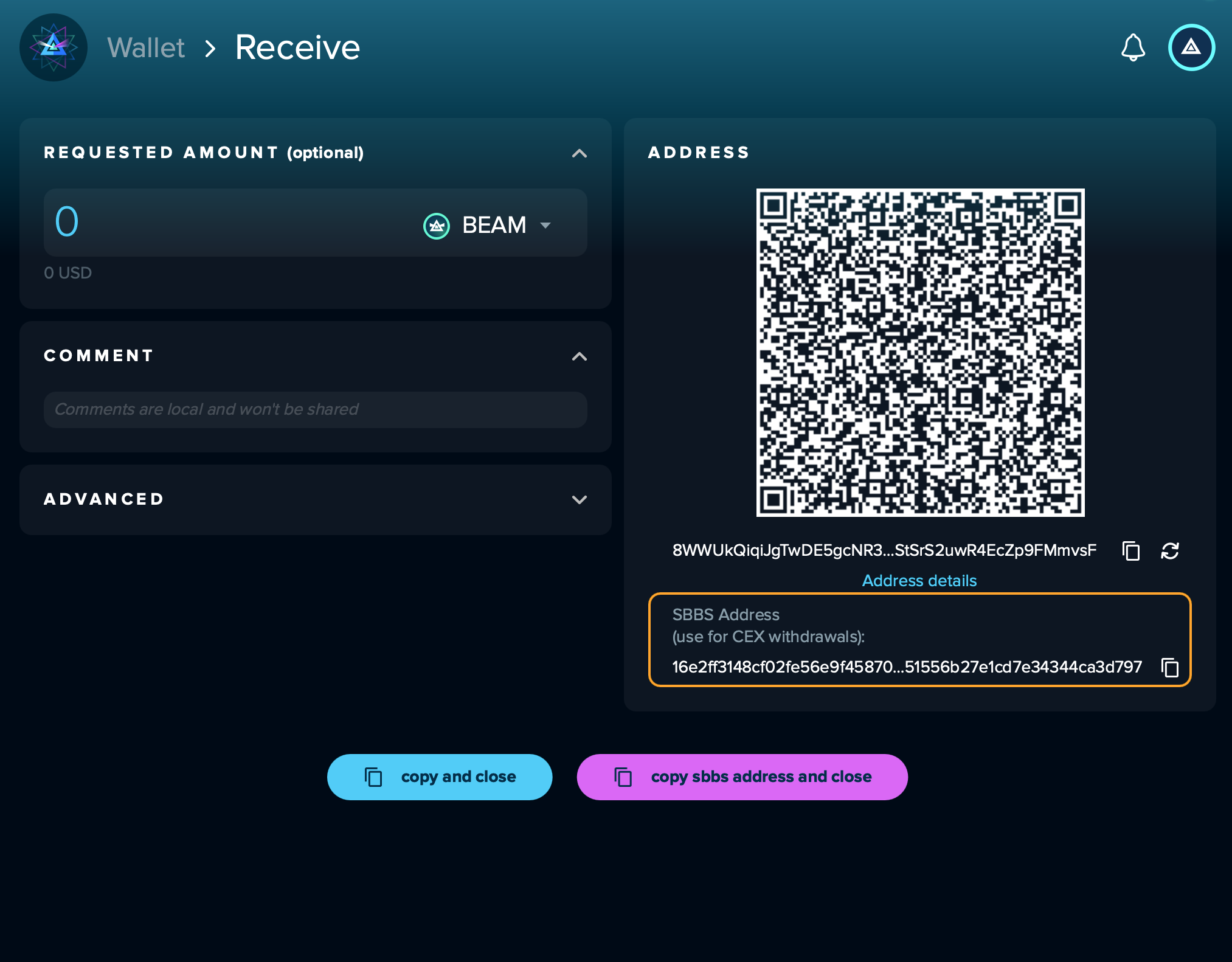Image resolution: width=1232 pixels, height=962 pixels.
Task: Regenerate the address with refresh icon
Action: tap(1169, 551)
